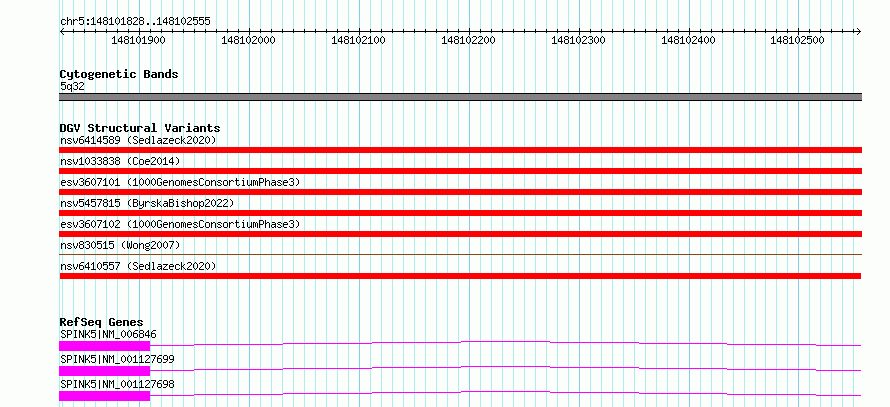Screen dimensions: 890x407
Task: Open variant esv3607101 label
Action: (180, 182)
